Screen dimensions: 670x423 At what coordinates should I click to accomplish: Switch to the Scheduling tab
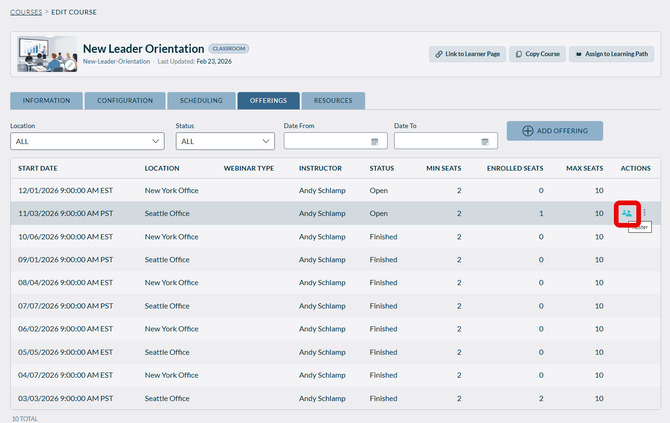click(x=201, y=100)
